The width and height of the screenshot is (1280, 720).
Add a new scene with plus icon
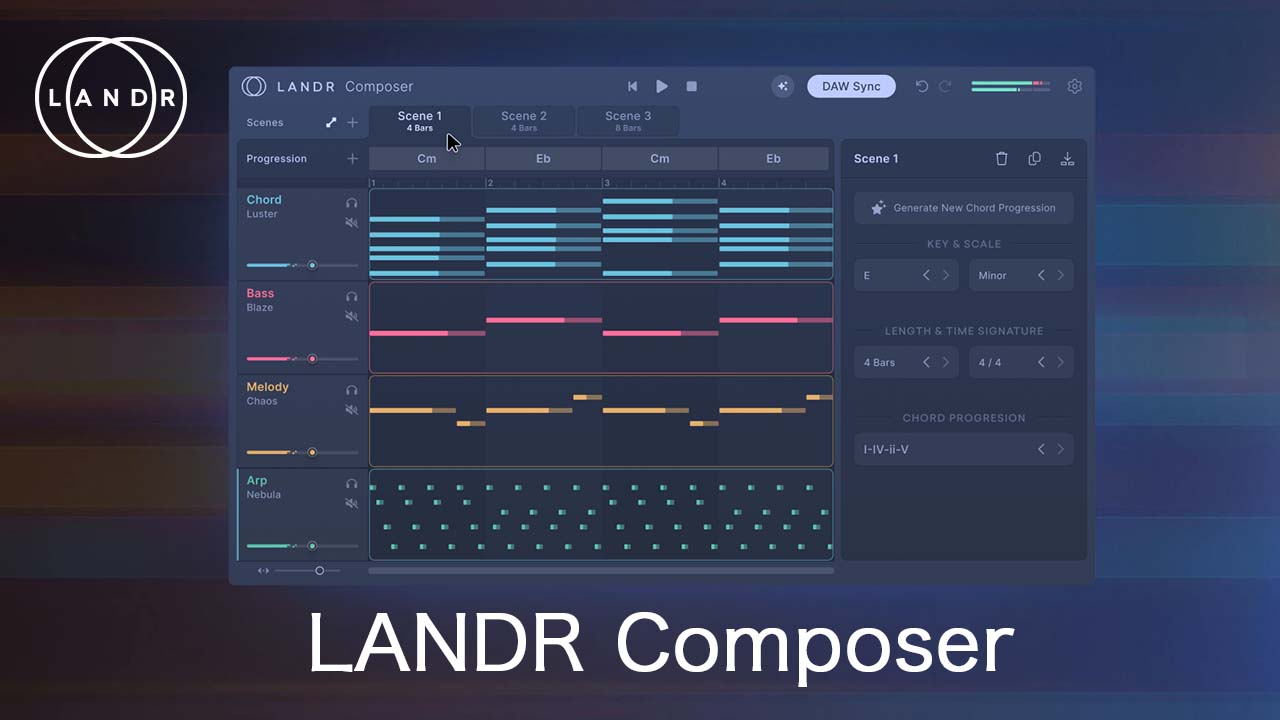[x=352, y=123]
